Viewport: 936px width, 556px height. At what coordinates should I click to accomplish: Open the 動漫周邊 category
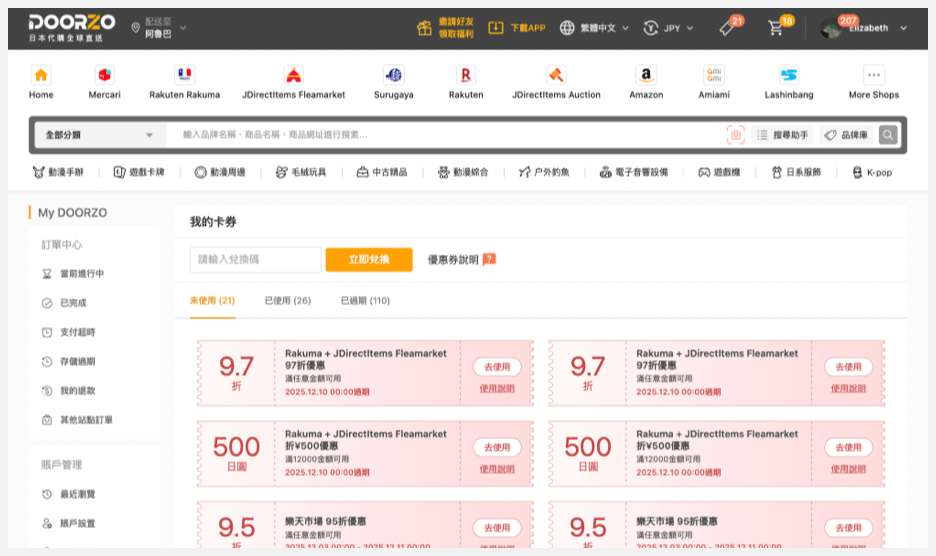click(220, 172)
